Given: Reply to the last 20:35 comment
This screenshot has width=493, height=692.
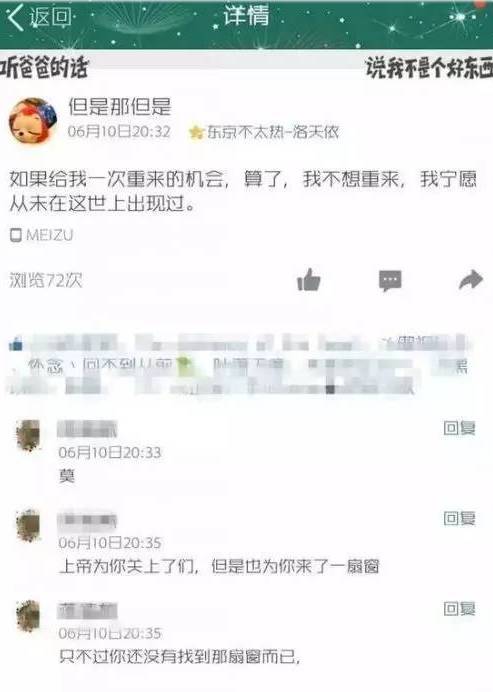Looking at the screenshot, I should point(459,609).
